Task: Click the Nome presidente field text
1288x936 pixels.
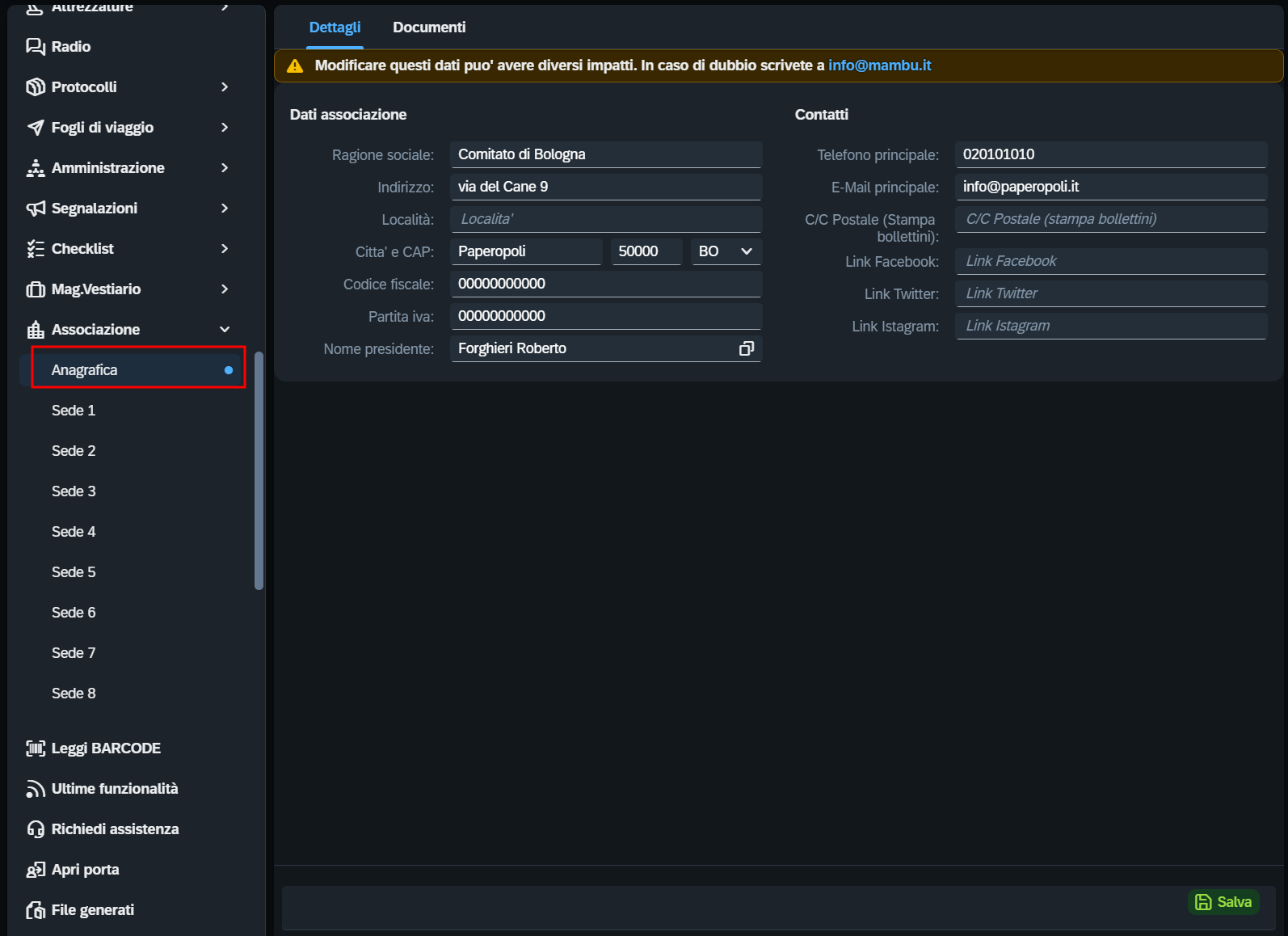Action: pos(512,348)
